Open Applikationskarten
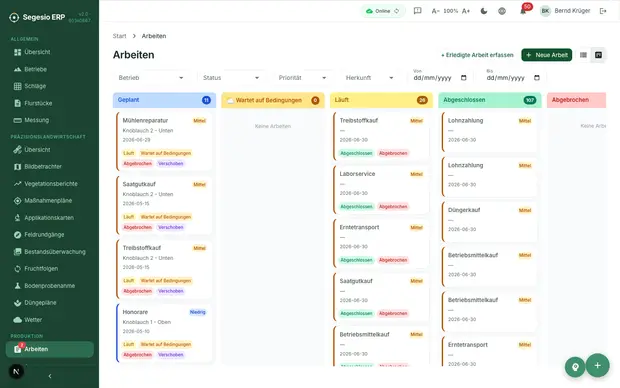Viewport: 620px width, 388px height. click(49, 218)
